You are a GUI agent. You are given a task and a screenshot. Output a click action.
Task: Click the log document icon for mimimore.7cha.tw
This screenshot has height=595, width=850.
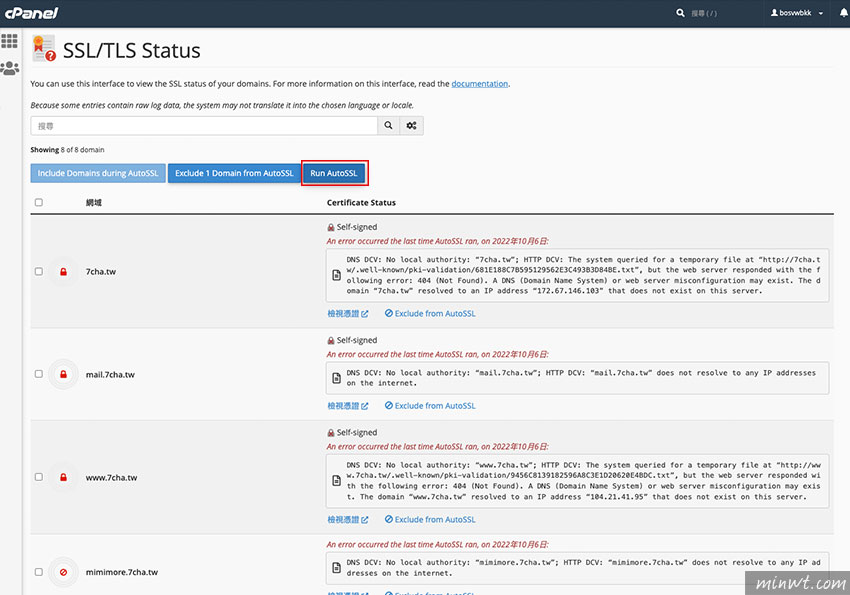tap(337, 567)
